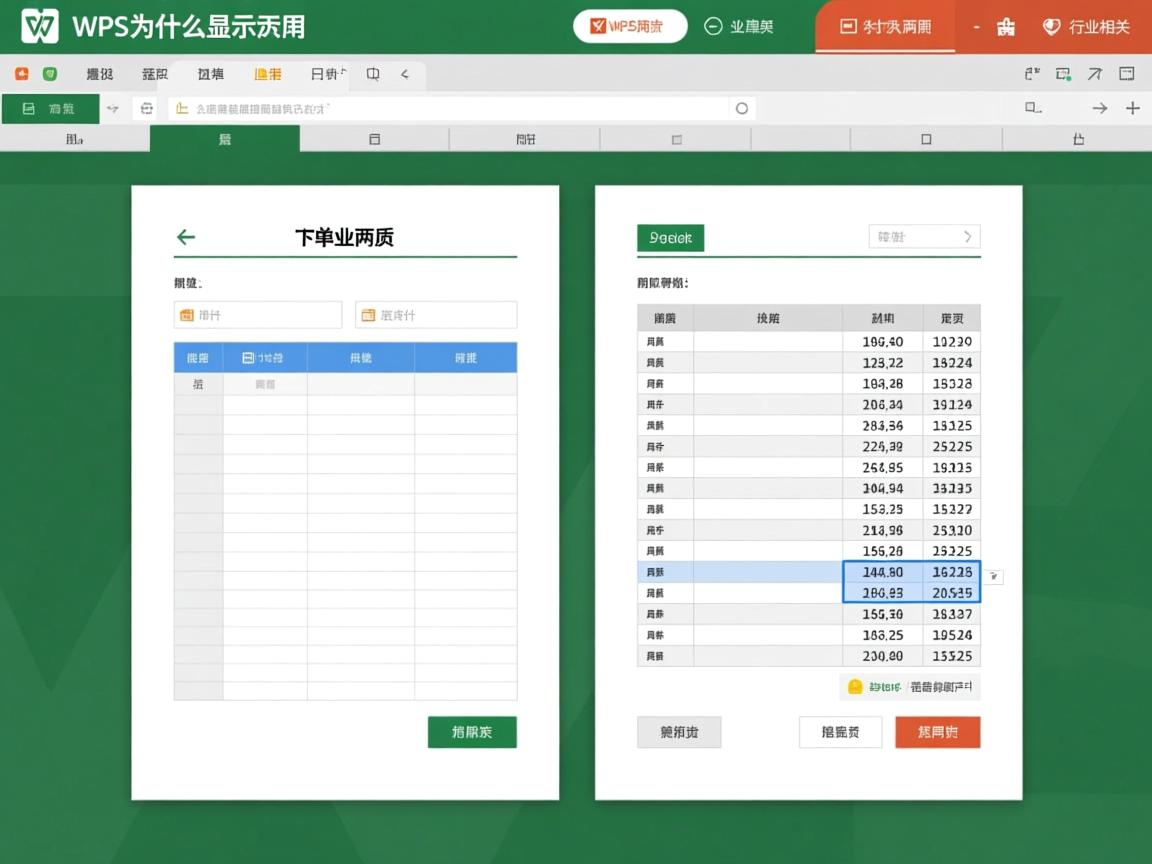This screenshot has height=864, width=1152.
Task: Click the calendar icon in the left form's date field
Action: coord(186,314)
